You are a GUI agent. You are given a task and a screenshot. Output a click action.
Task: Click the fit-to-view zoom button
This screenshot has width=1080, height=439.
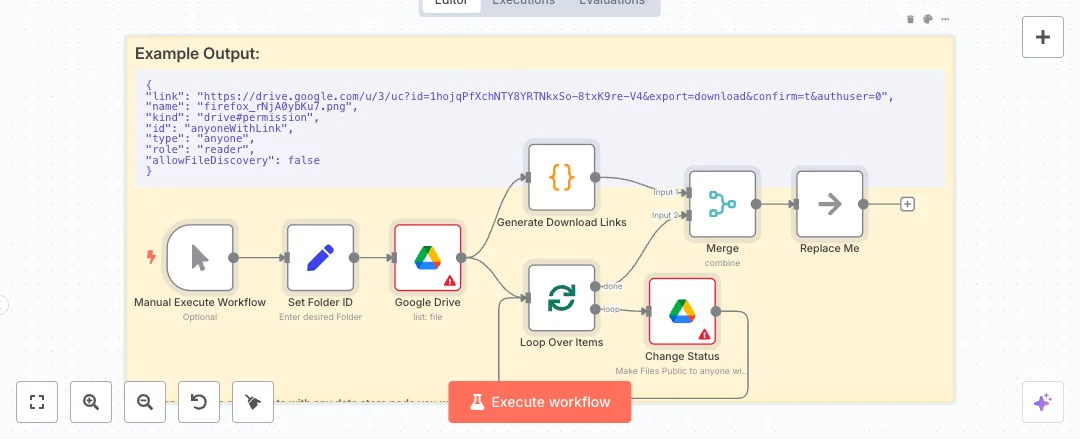click(x=38, y=402)
